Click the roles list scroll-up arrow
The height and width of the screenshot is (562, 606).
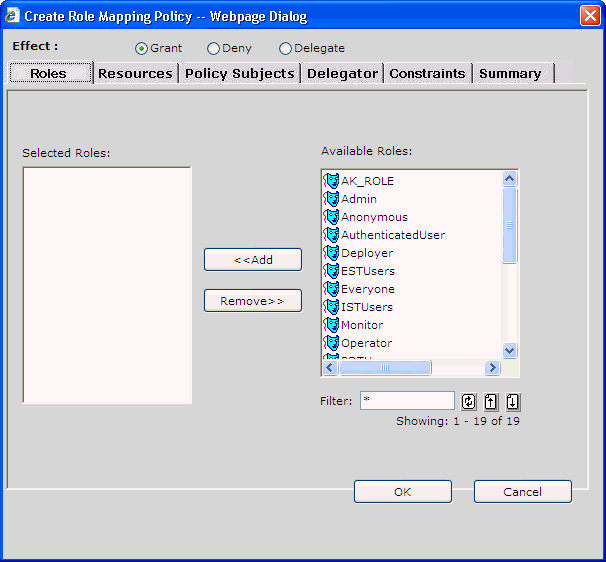[x=509, y=179]
